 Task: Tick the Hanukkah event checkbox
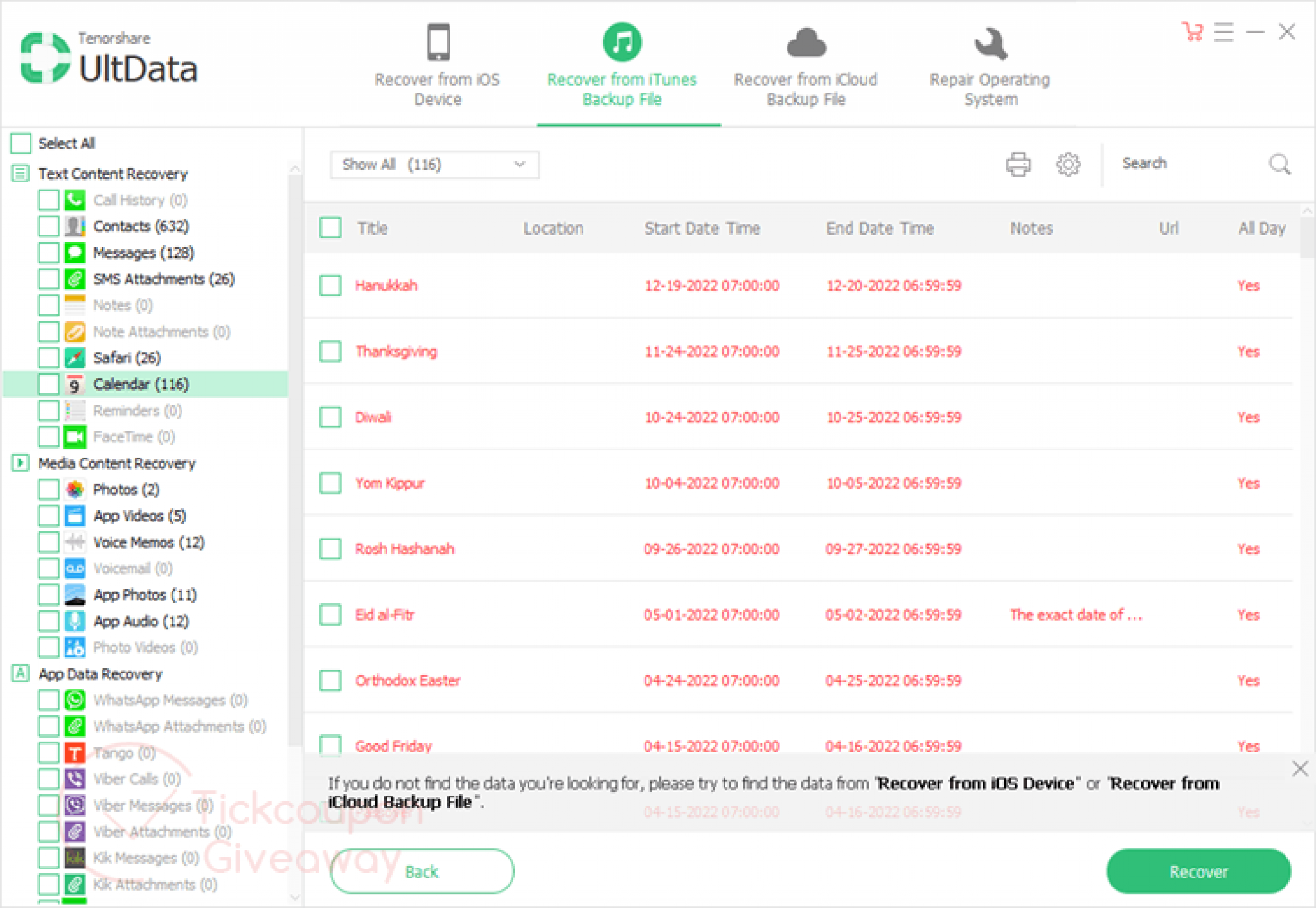[330, 285]
